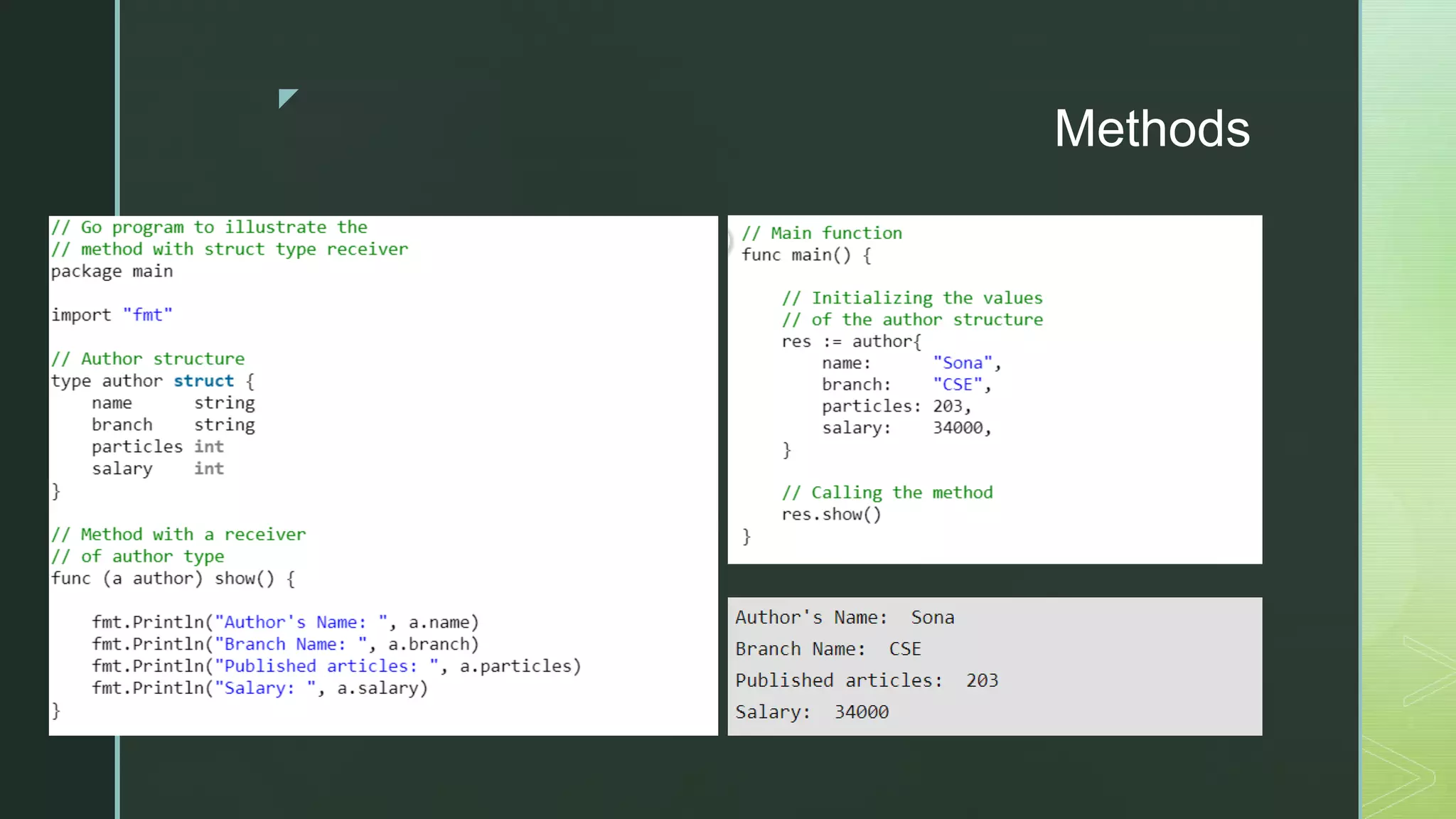1456x819 pixels.
Task: Click output line 'Branch Name: CSE'
Action: (x=828, y=649)
